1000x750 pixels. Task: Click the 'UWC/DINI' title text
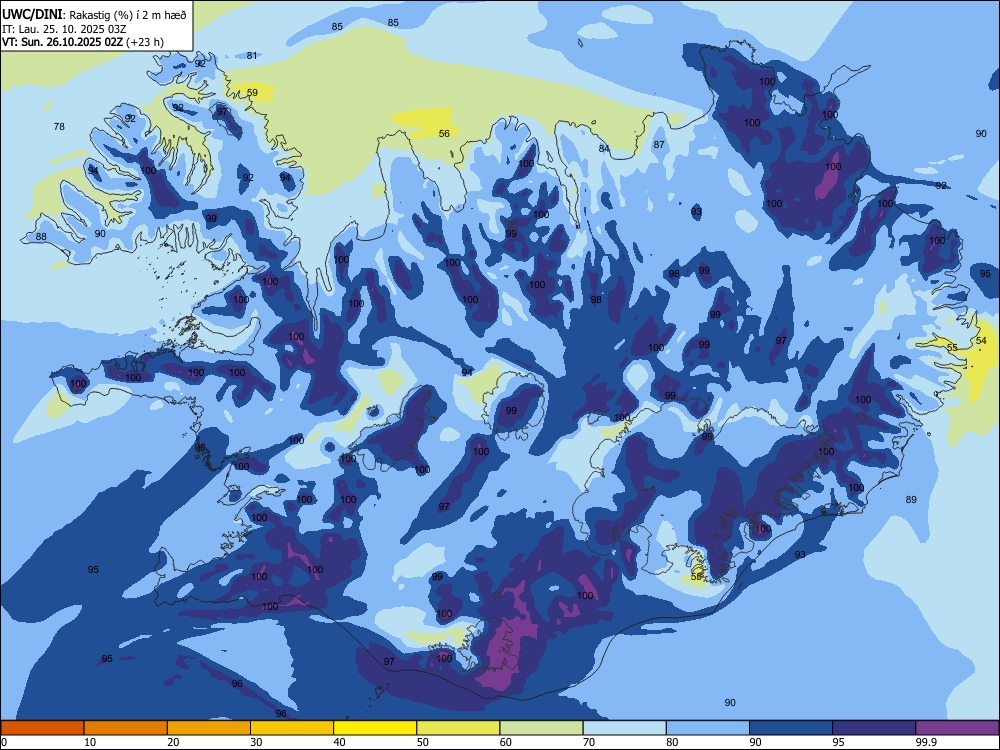[x=33, y=15]
